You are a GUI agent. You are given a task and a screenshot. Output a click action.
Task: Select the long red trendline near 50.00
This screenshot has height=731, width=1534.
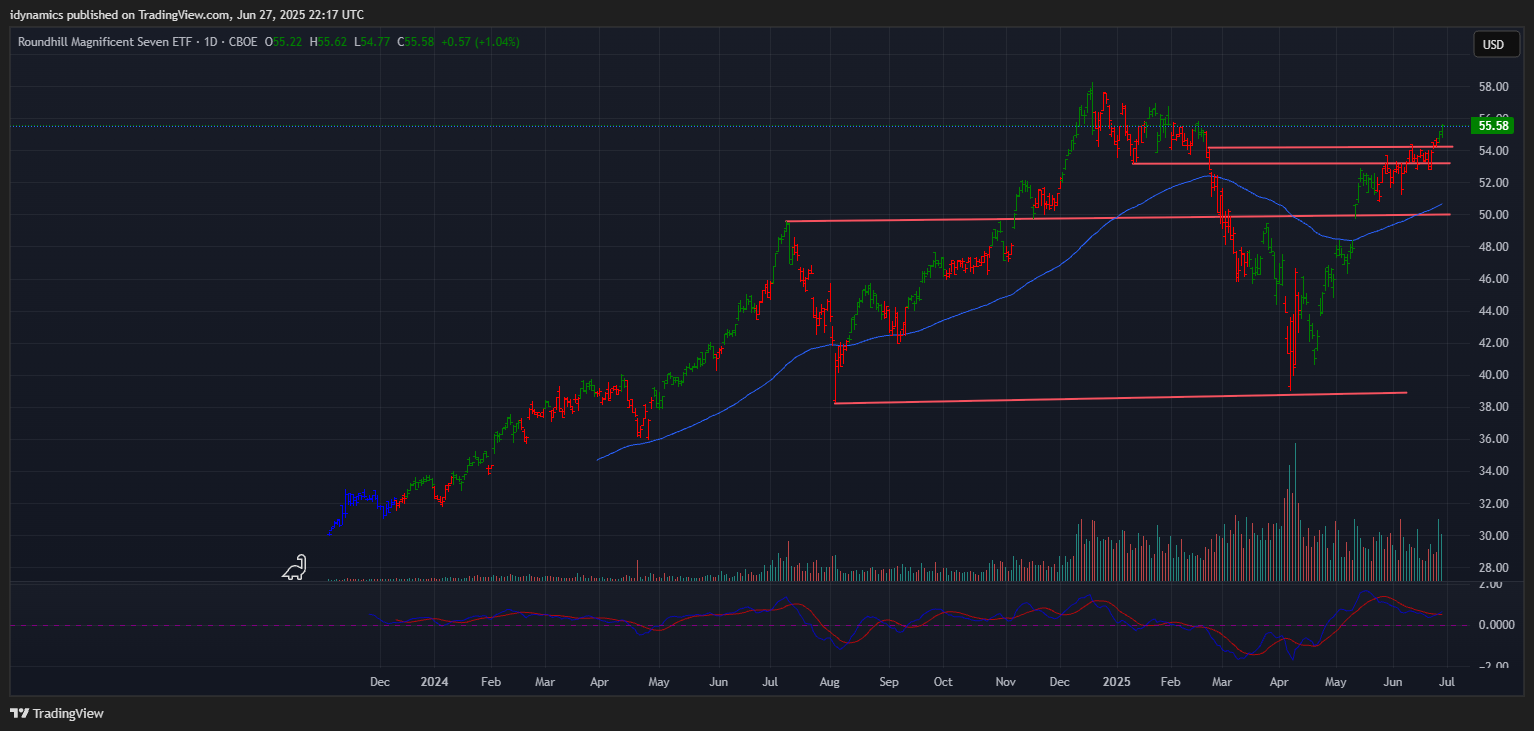pyautogui.click(x=1118, y=218)
